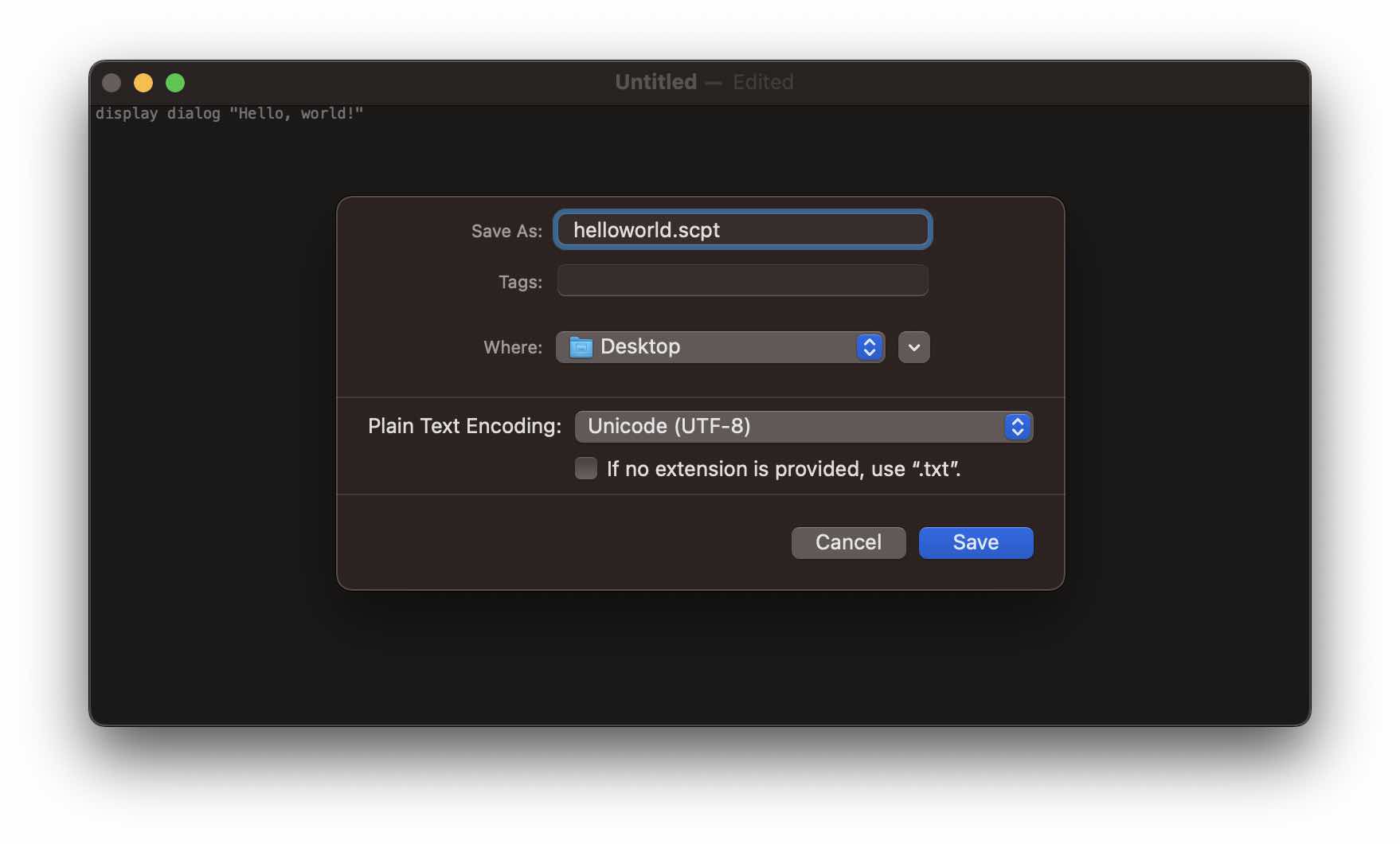Screen dimensions: 1400x844
Task: Enable the use ".txt" extension checkbox
Action: click(x=585, y=468)
